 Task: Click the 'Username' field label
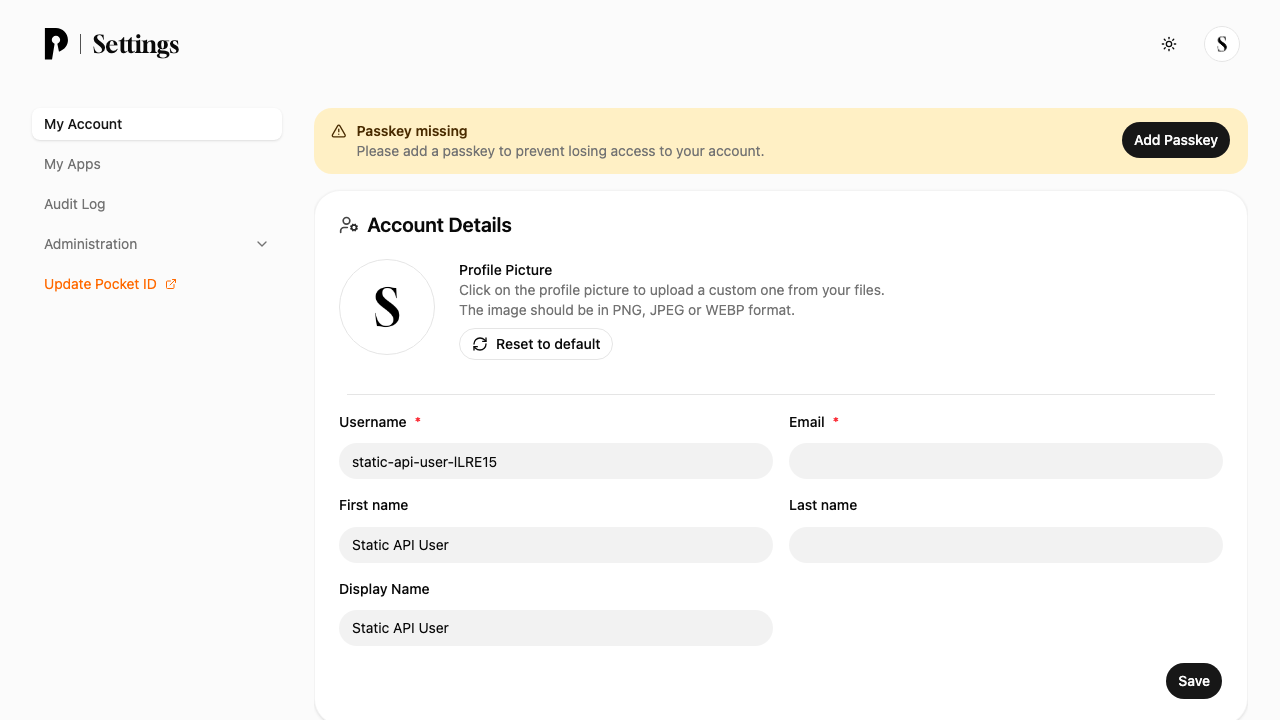coord(373,422)
